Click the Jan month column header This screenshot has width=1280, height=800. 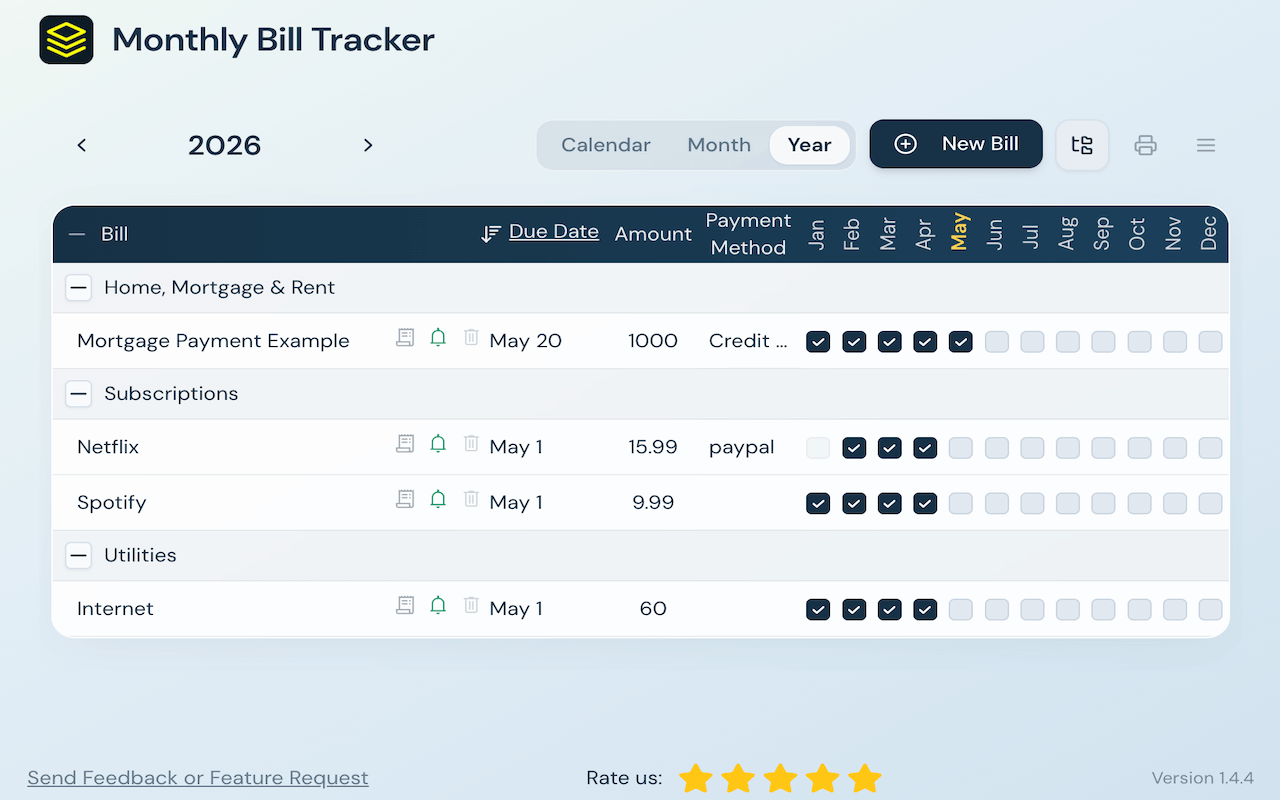point(817,234)
